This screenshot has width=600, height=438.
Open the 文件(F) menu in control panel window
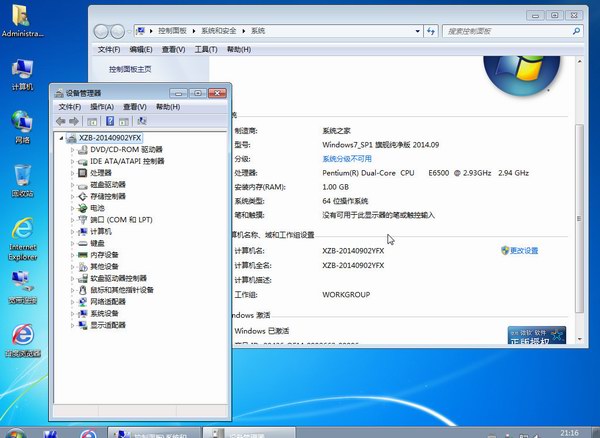[x=109, y=49]
